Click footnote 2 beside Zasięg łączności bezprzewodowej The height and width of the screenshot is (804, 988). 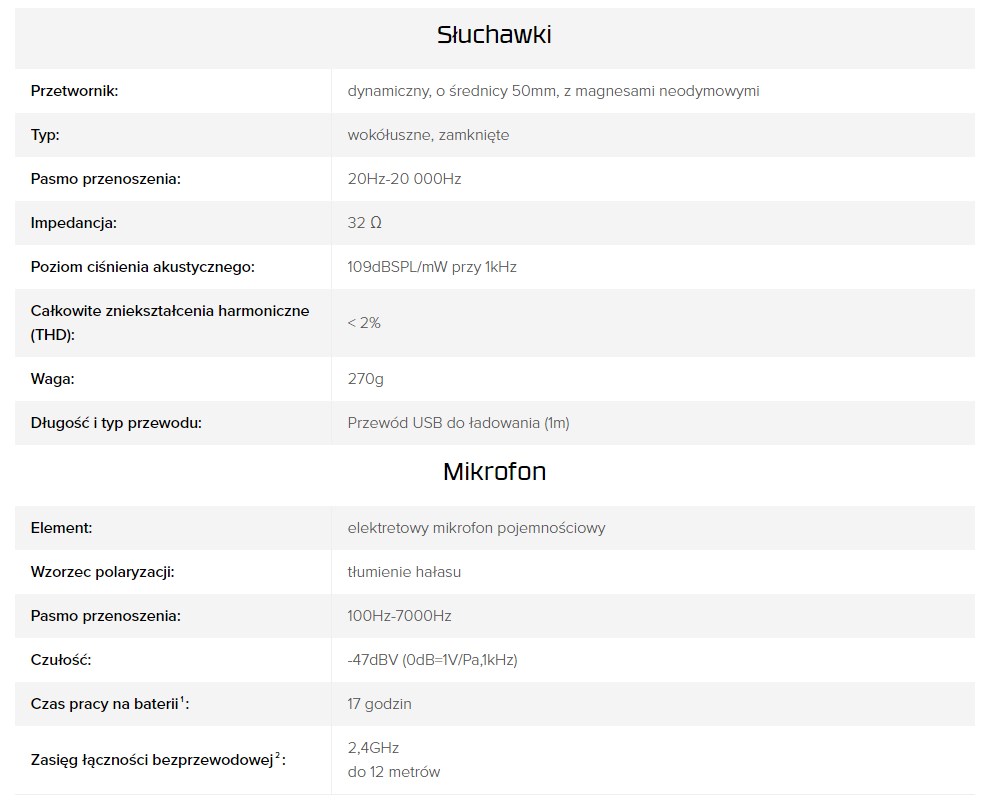[278, 755]
